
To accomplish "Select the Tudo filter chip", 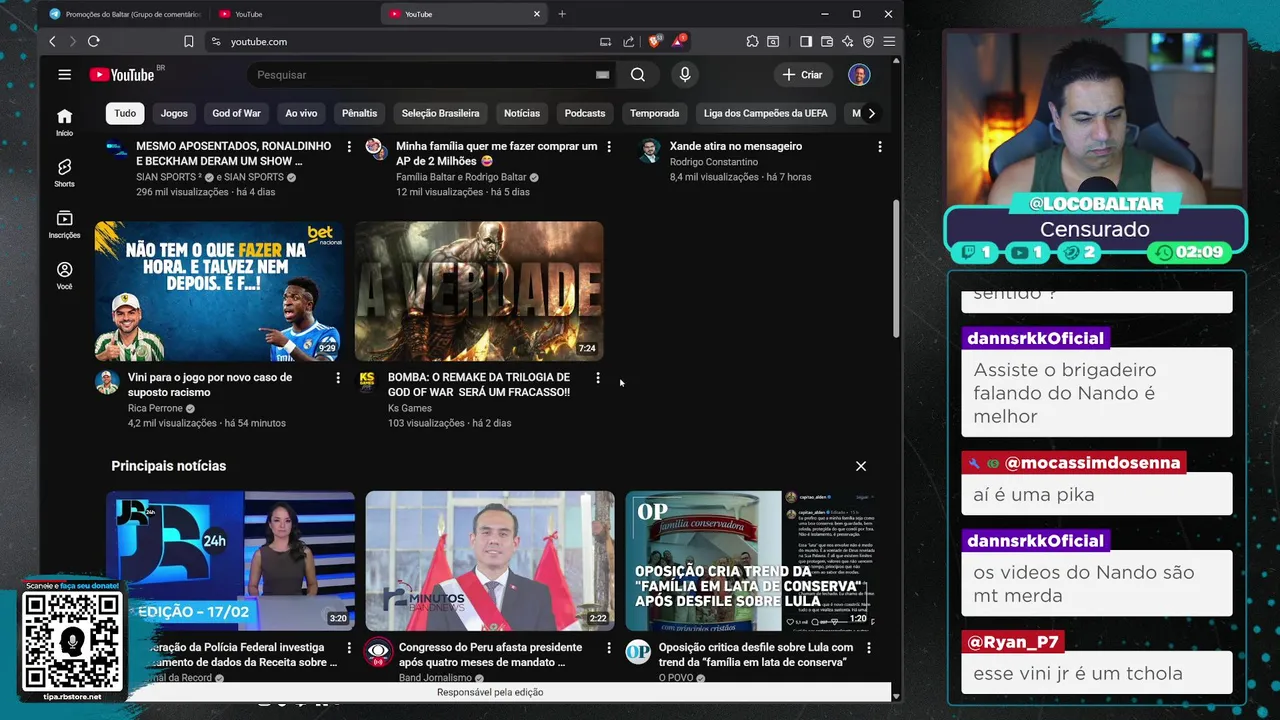I will [125, 113].
